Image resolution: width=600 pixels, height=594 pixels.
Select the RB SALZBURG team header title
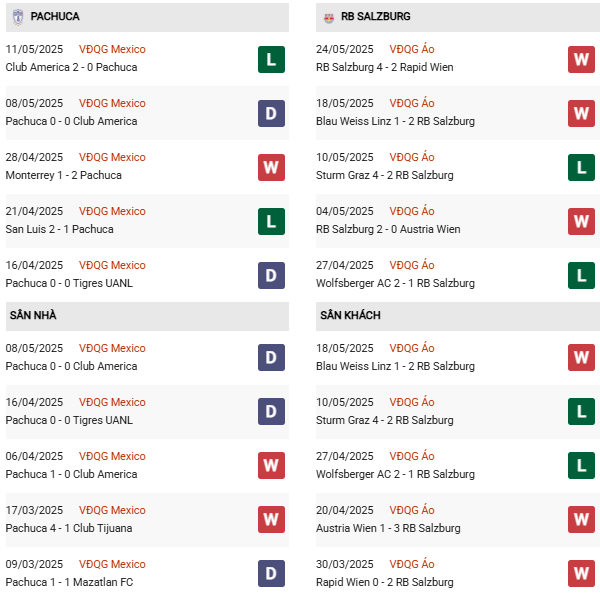pyautogui.click(x=375, y=17)
